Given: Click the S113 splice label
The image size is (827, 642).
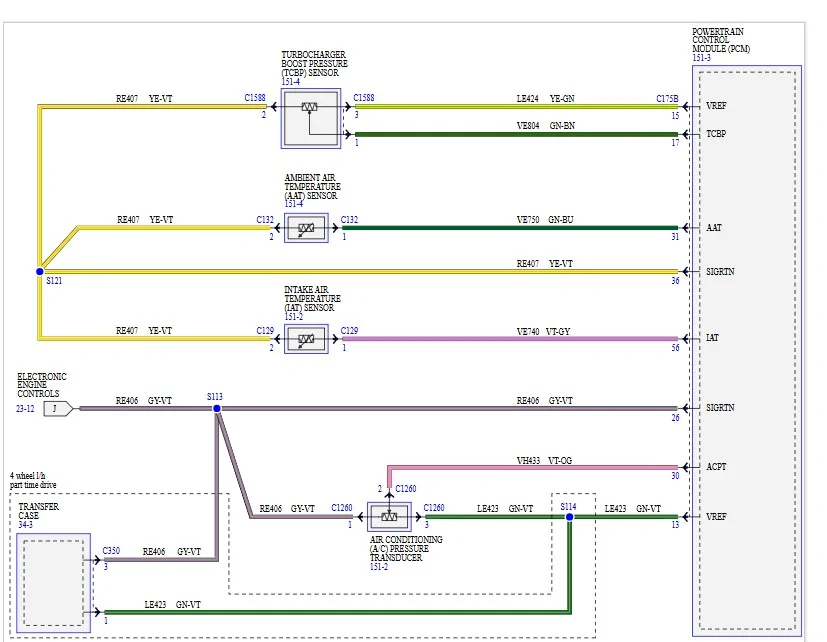Looking at the screenshot, I should (215, 397).
